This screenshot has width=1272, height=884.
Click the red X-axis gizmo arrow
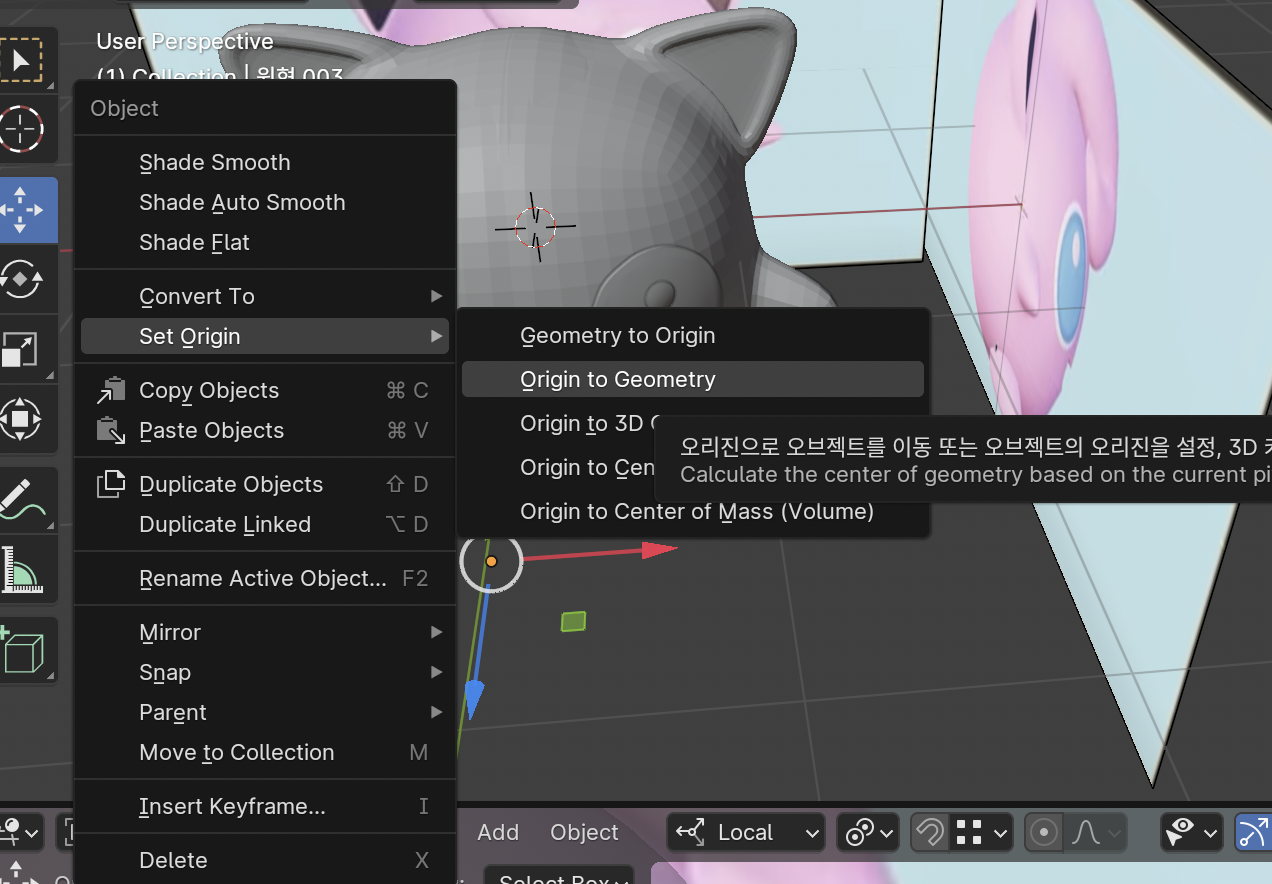pos(658,549)
